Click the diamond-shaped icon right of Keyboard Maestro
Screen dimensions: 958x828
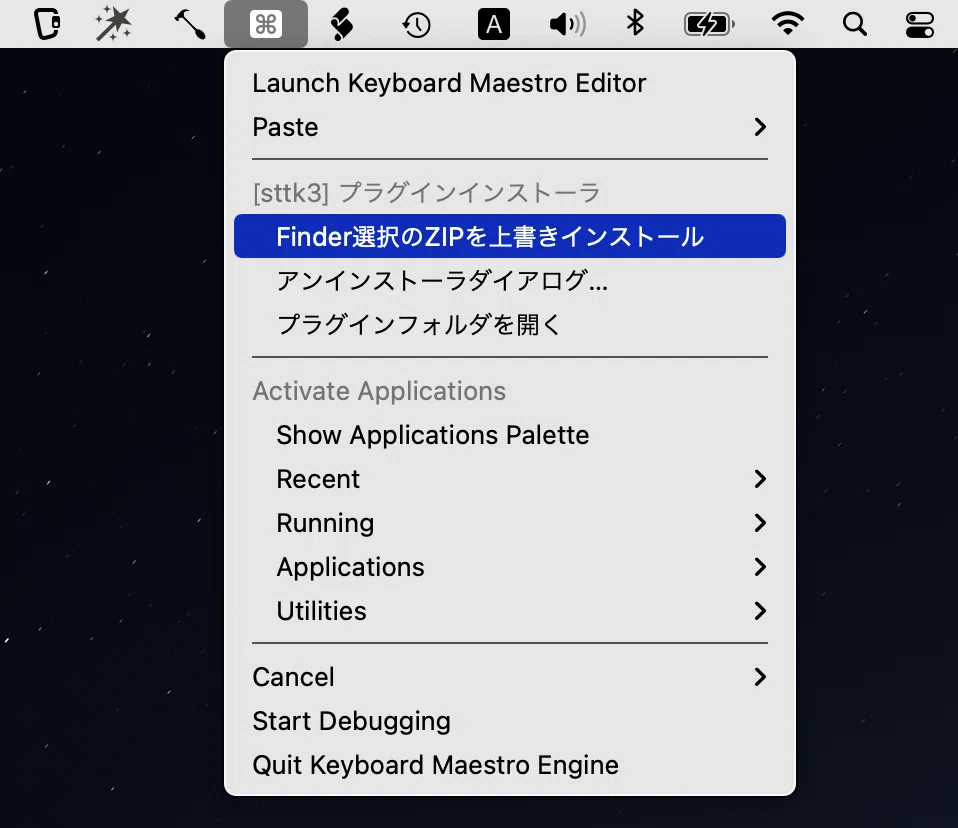[342, 25]
